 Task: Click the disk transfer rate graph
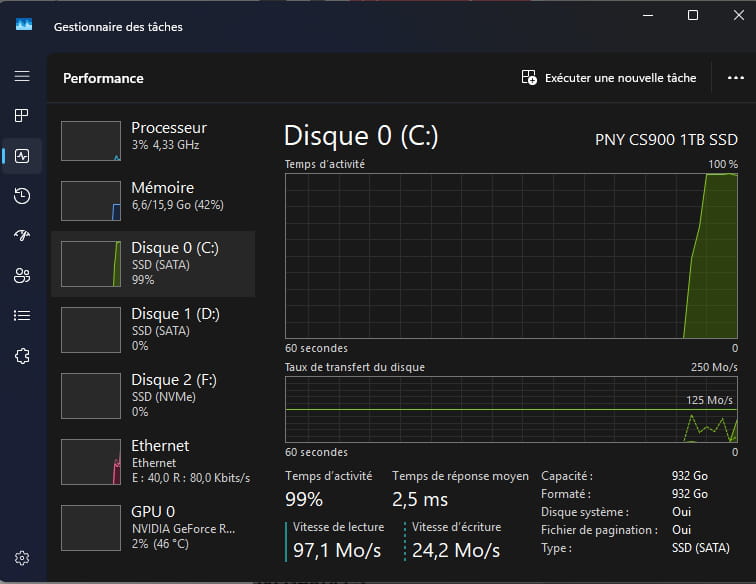tap(511, 409)
